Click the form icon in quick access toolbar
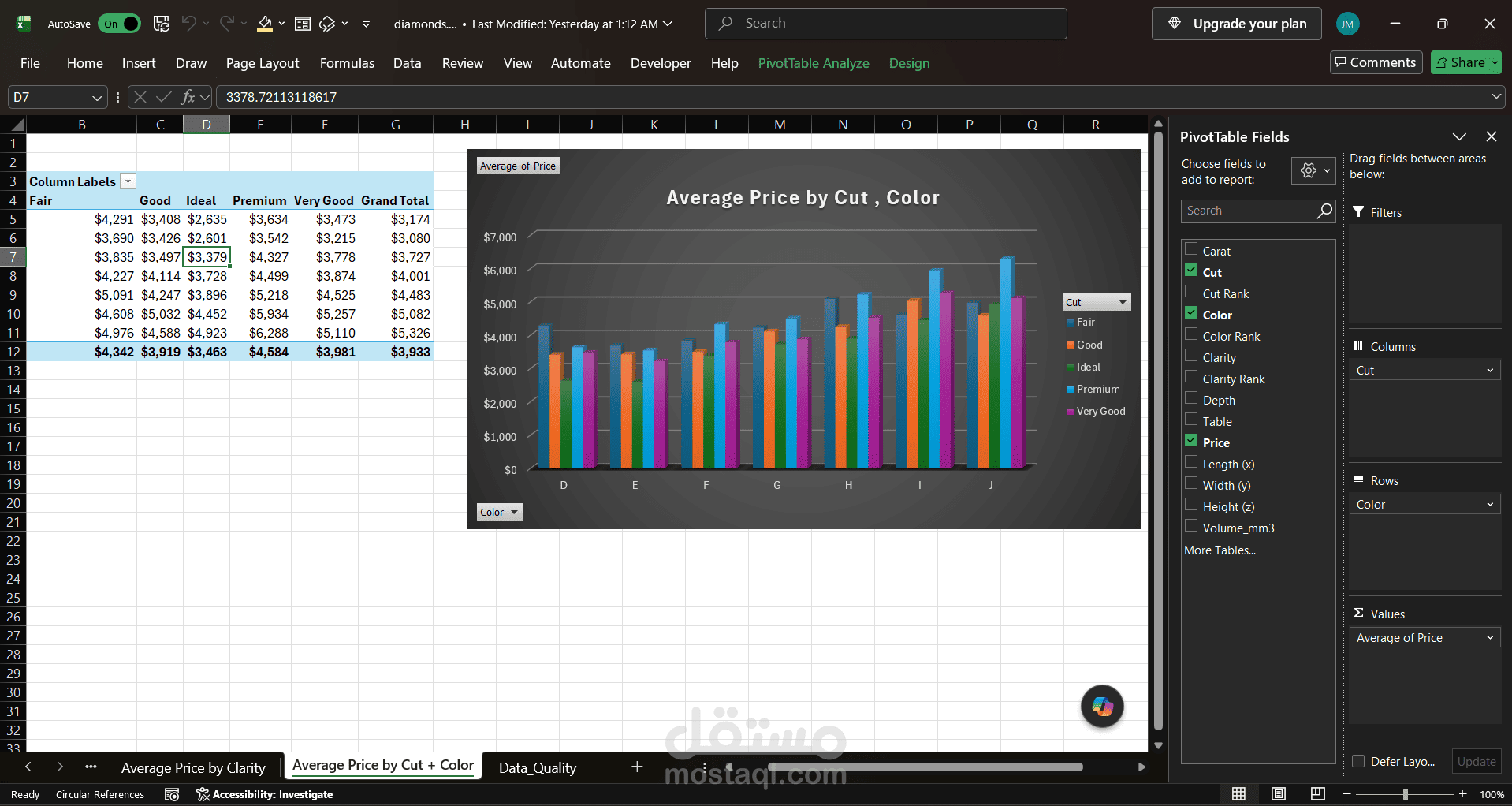 (303, 24)
